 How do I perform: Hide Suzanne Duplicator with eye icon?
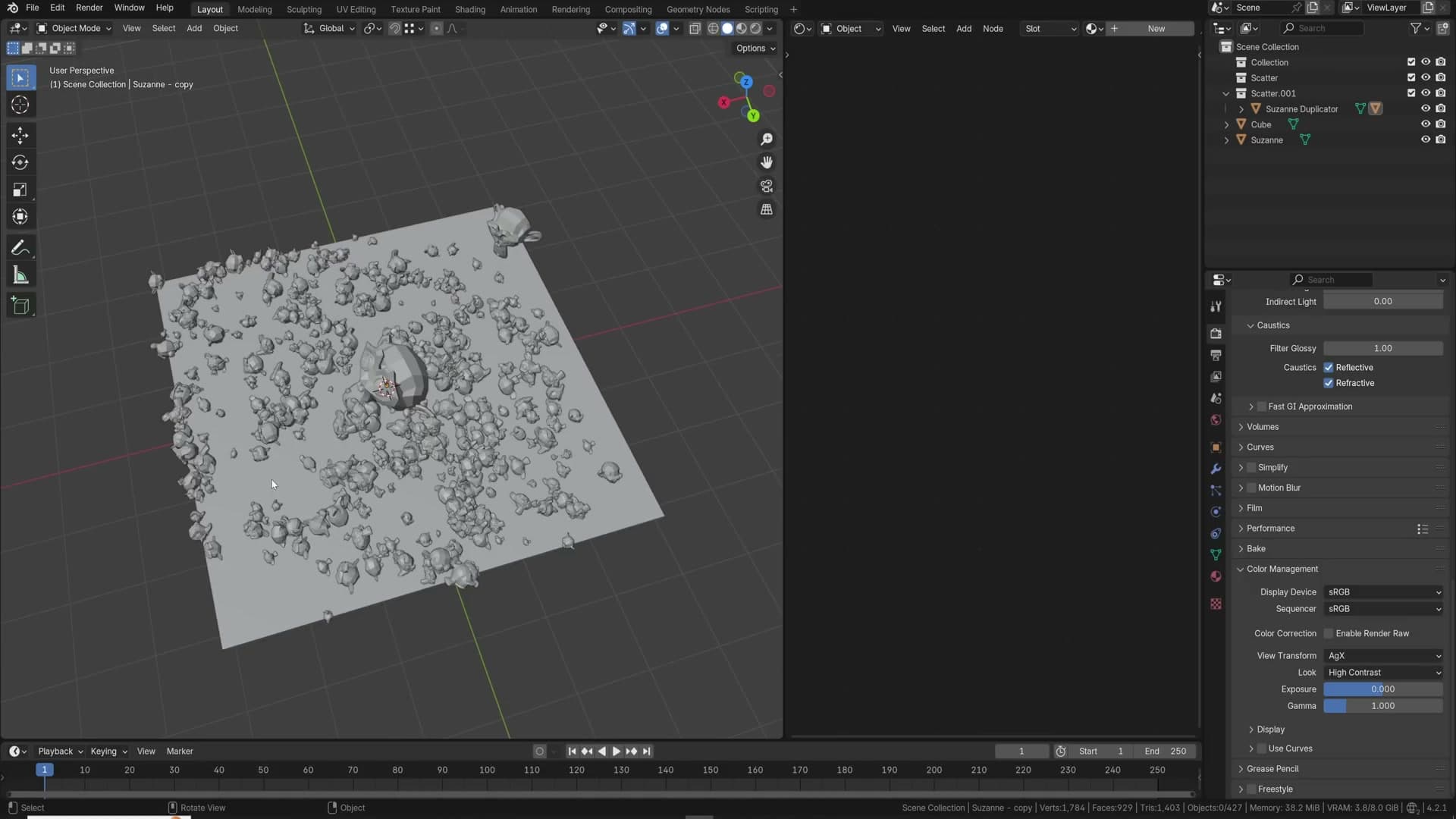click(x=1426, y=109)
